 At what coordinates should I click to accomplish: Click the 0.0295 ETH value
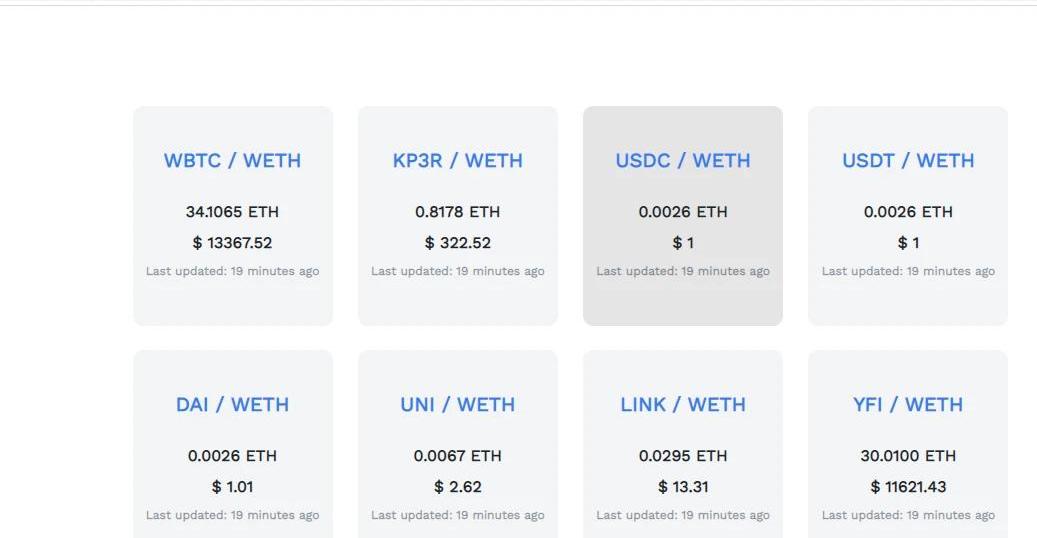pyautogui.click(x=683, y=456)
